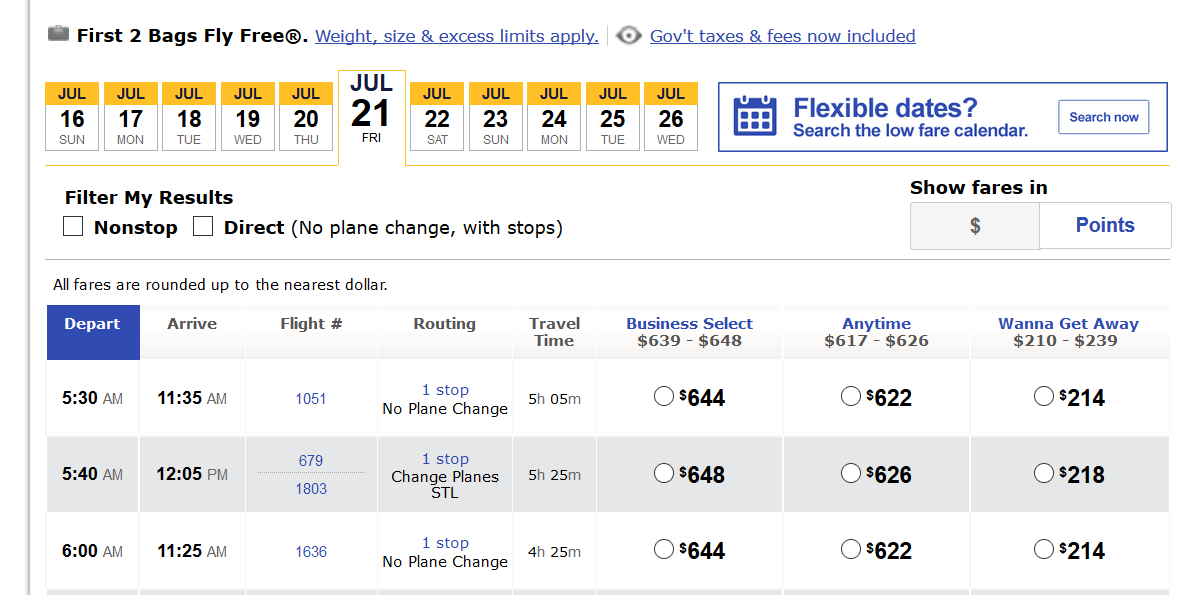The image size is (1197, 595).
Task: Show fares in Points
Action: click(x=1105, y=225)
